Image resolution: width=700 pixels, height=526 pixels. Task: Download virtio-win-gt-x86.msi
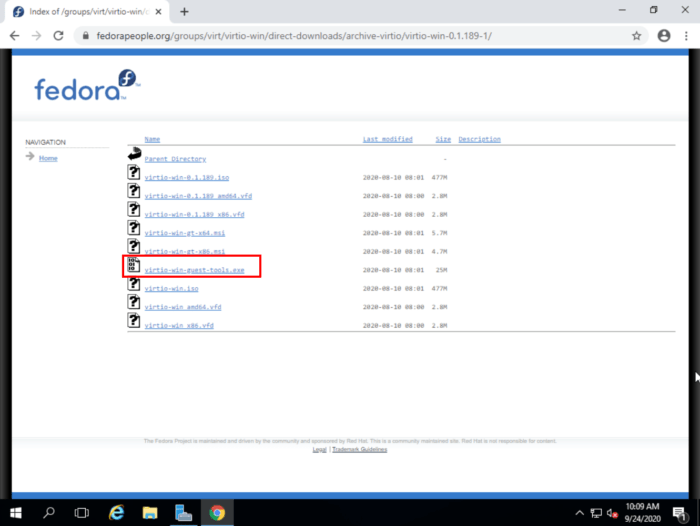point(185,252)
